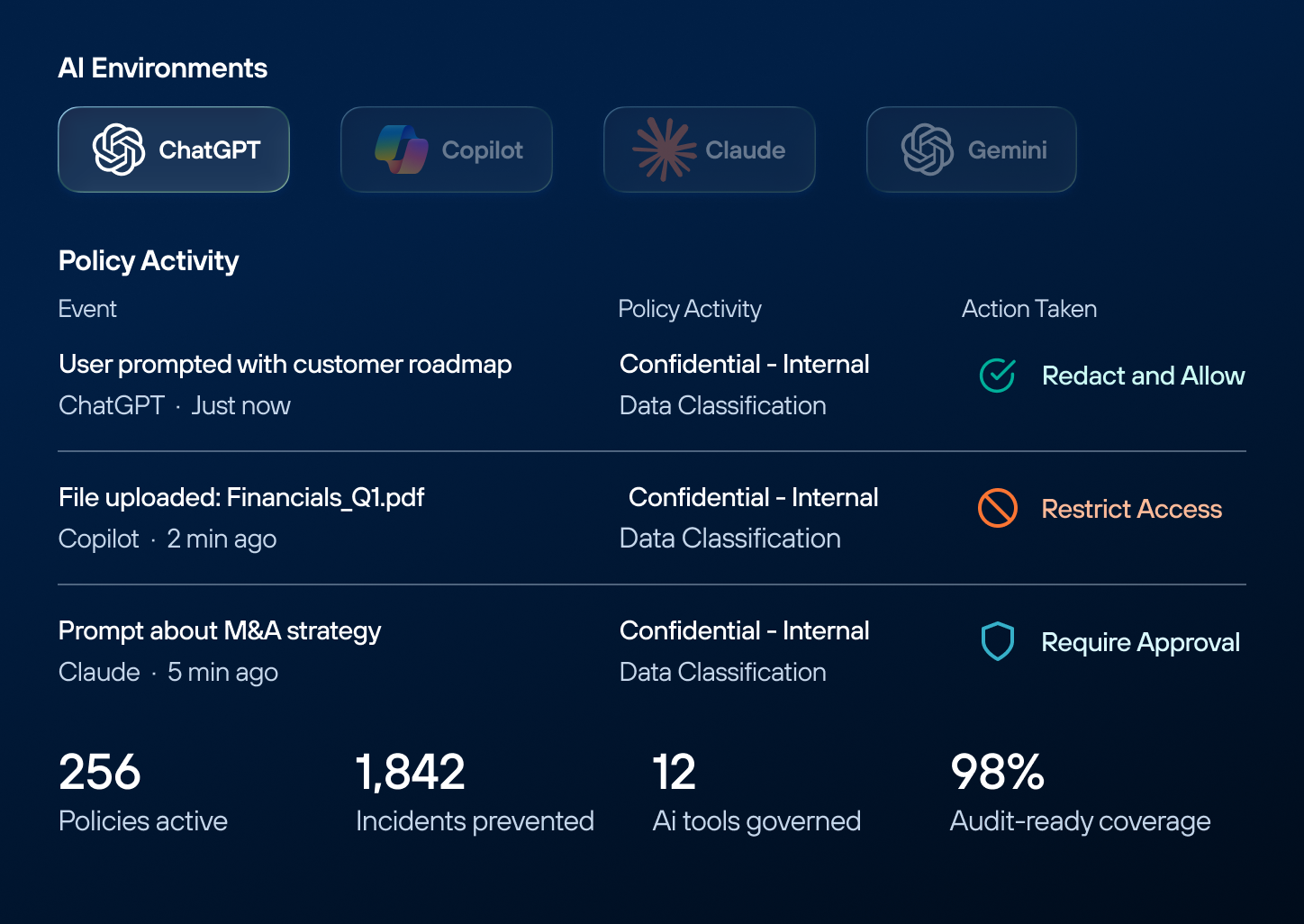Image resolution: width=1304 pixels, height=924 pixels.
Task: Switch to the Copilot environment tab
Action: coord(447,149)
